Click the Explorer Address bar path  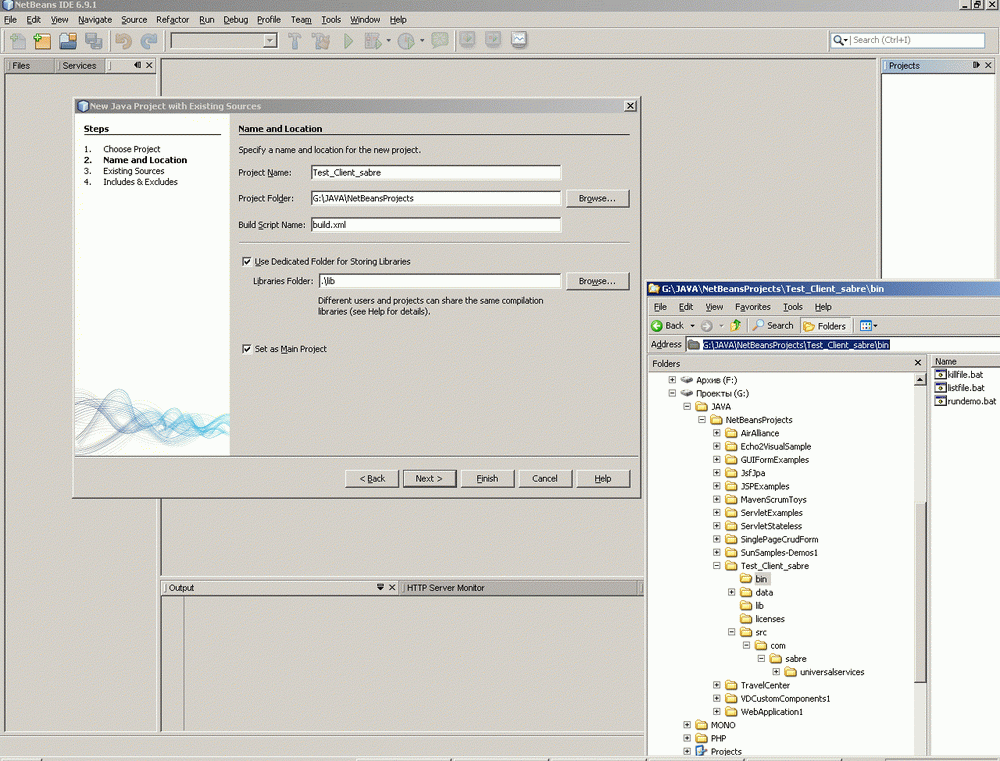pos(795,344)
